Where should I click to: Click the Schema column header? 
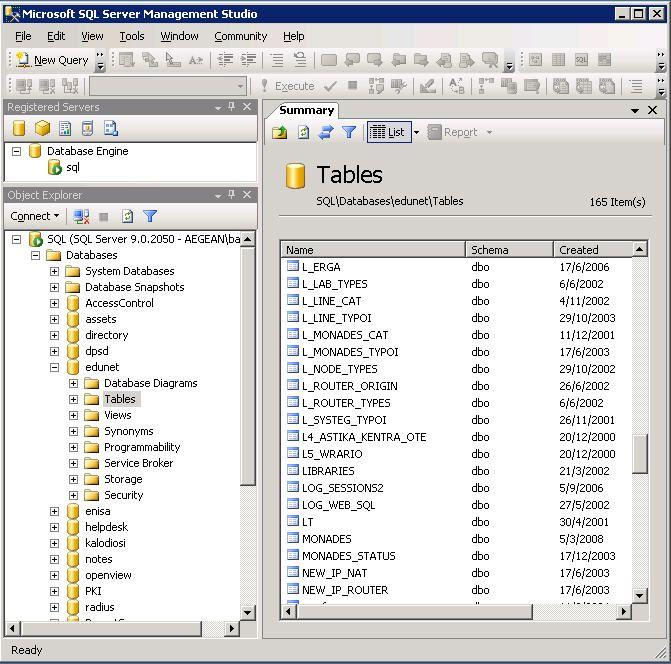(x=509, y=249)
